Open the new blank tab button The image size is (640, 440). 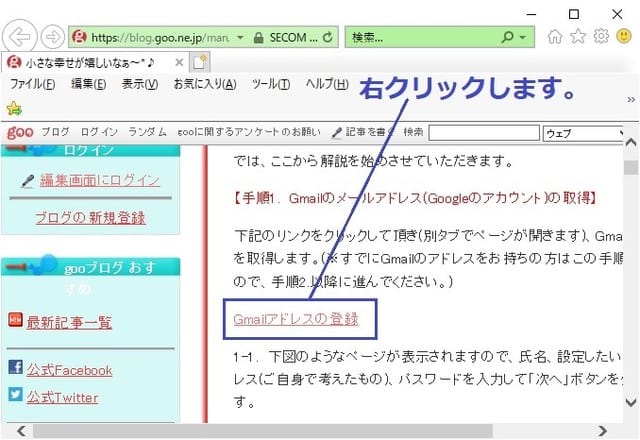tap(201, 61)
